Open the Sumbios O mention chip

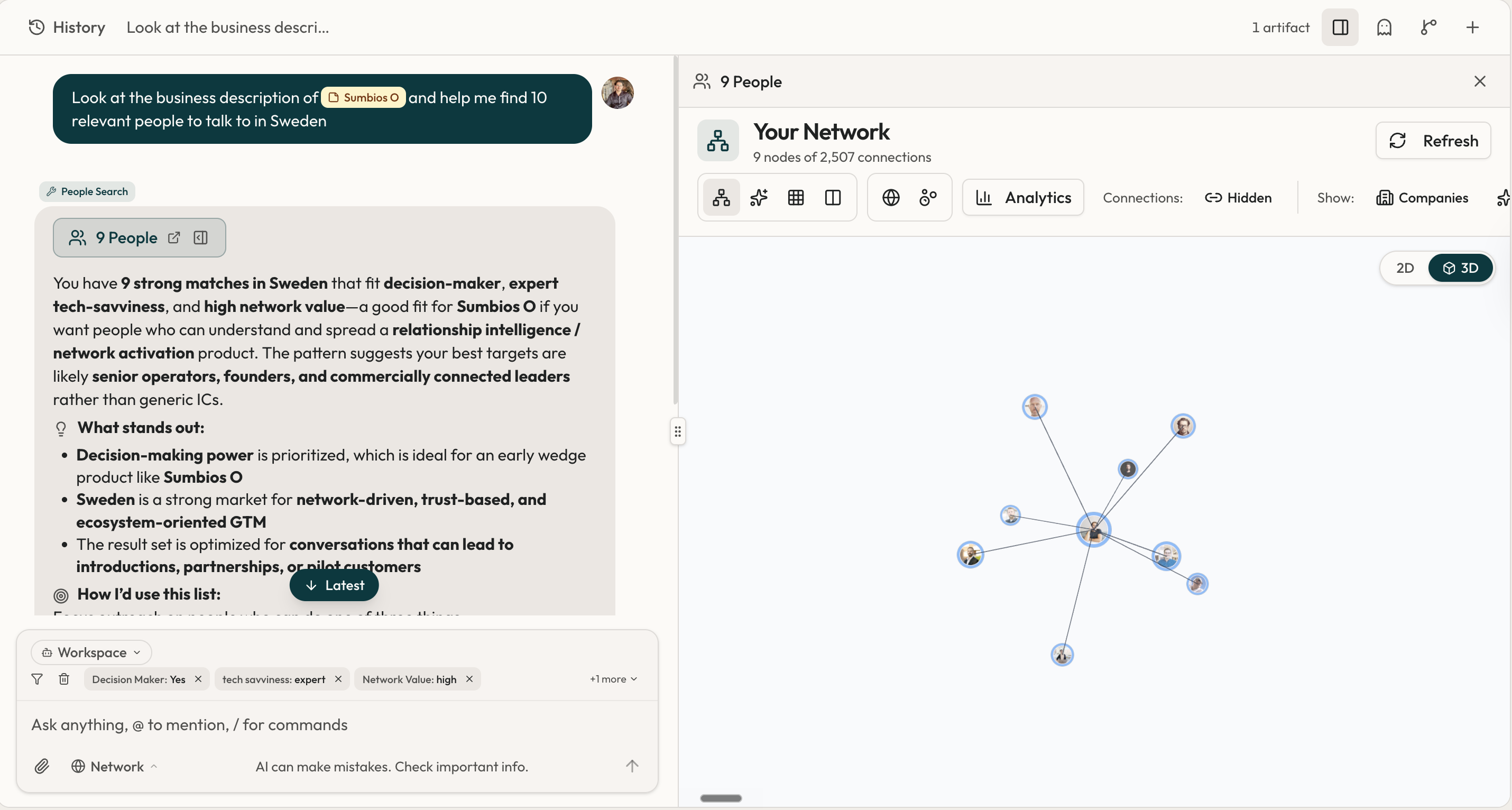[363, 97]
